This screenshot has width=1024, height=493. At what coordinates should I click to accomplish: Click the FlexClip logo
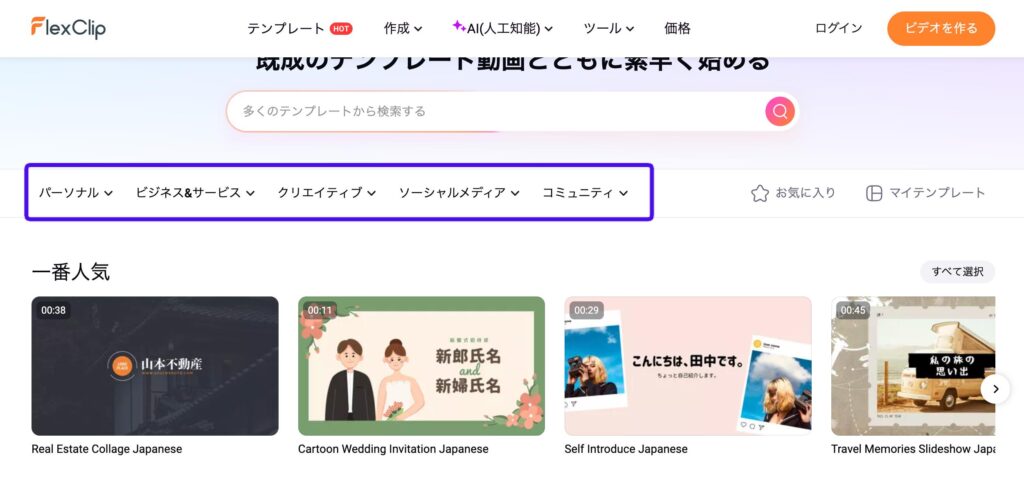tap(68, 28)
